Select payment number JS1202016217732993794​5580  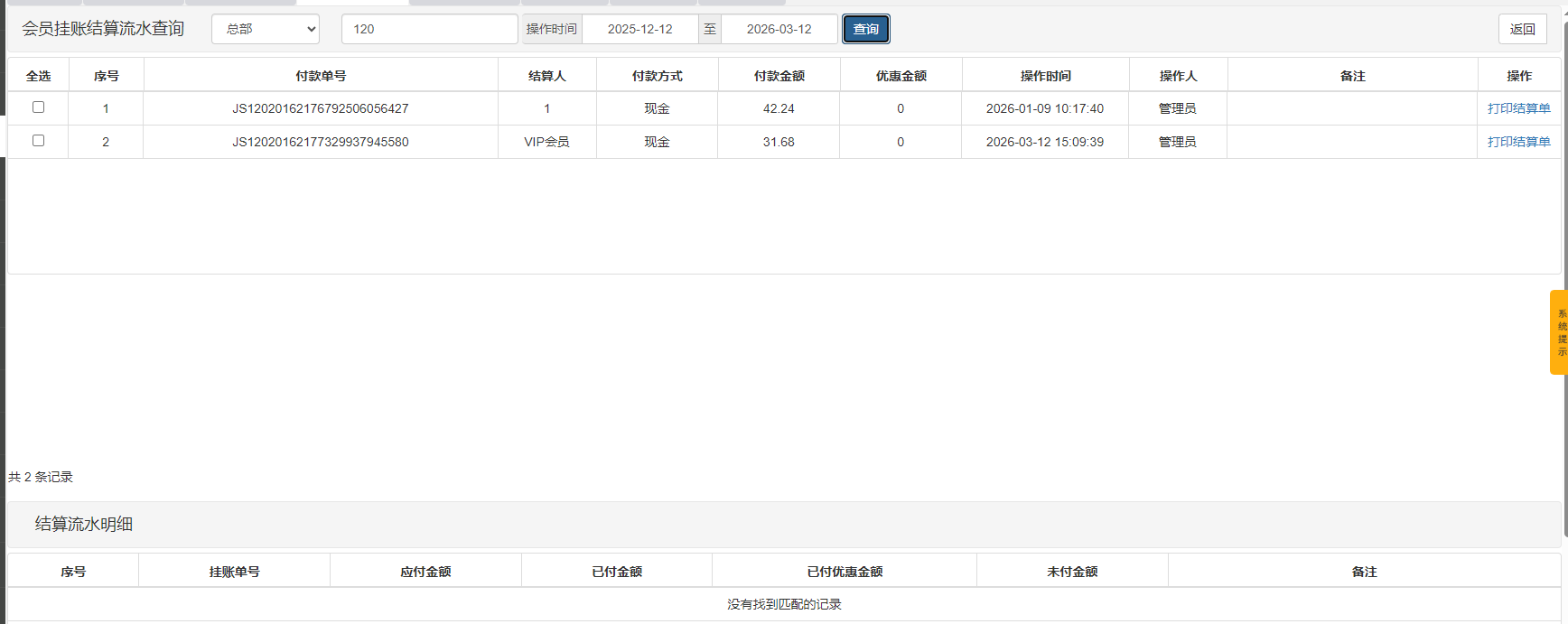point(320,142)
